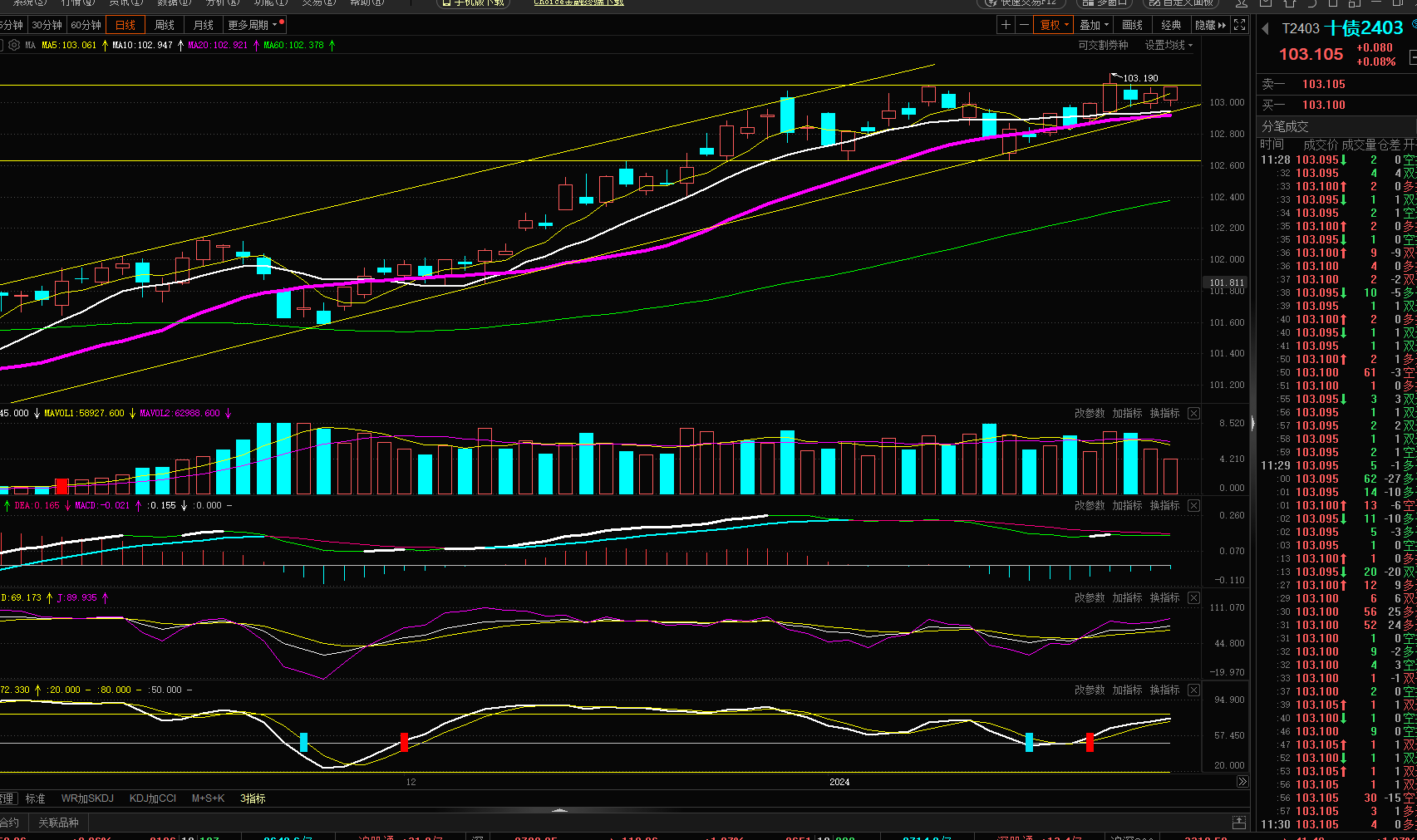1417x840 pixels.
Task: Open the 更多周期 dropdown
Action: coord(253,25)
